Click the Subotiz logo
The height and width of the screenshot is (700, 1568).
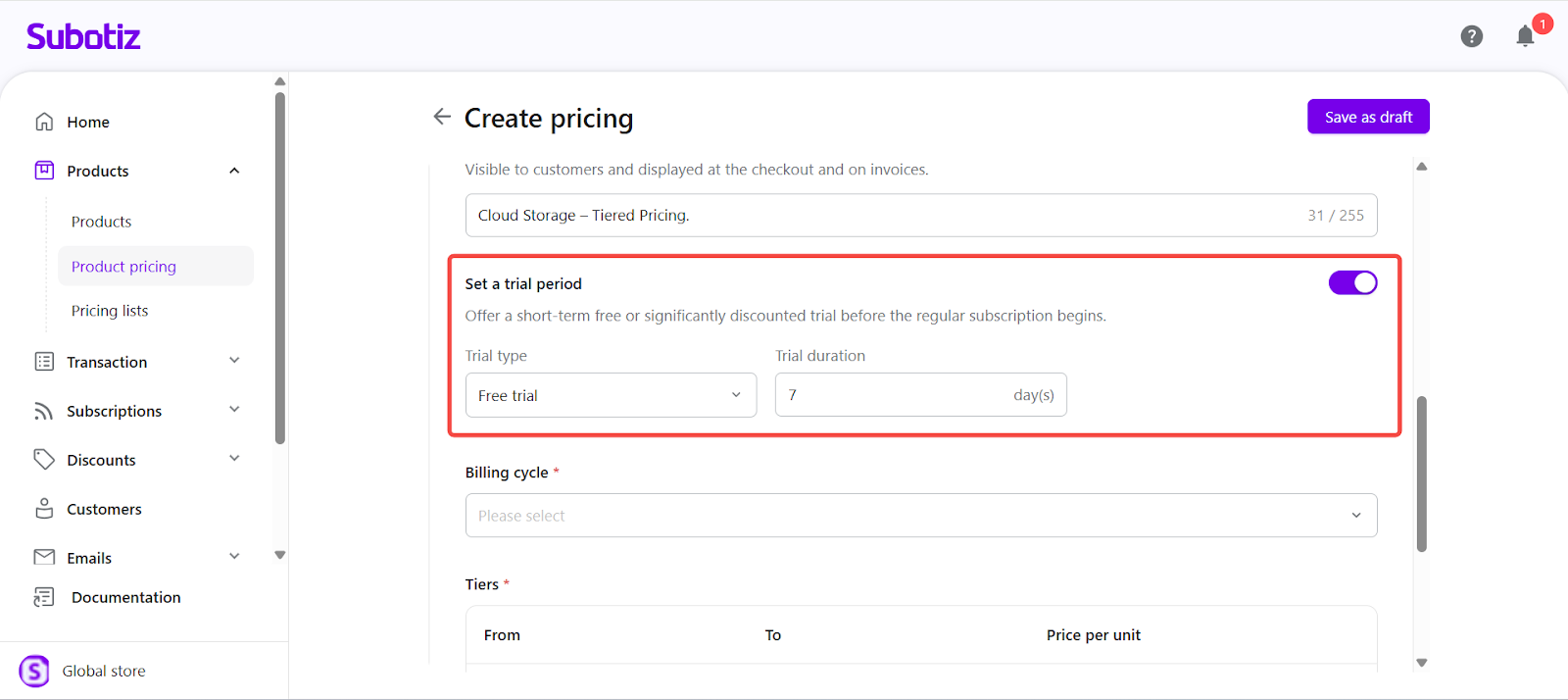(83, 36)
